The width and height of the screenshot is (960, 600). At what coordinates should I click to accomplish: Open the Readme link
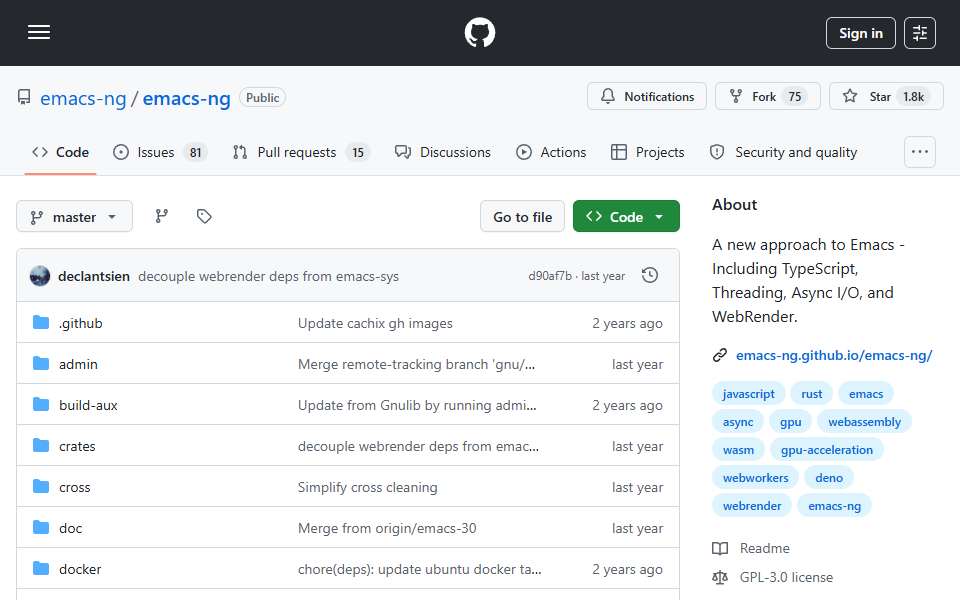click(x=764, y=548)
